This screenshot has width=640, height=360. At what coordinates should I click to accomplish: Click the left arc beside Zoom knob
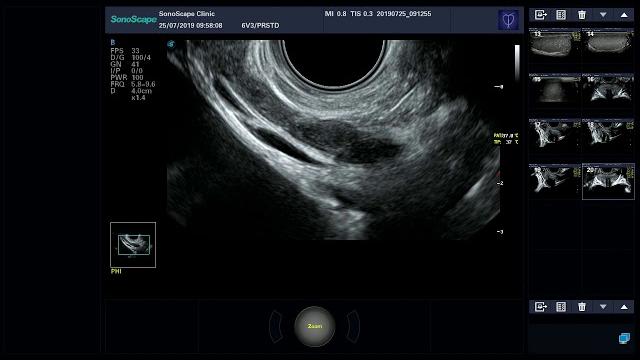pyautogui.click(x=276, y=326)
